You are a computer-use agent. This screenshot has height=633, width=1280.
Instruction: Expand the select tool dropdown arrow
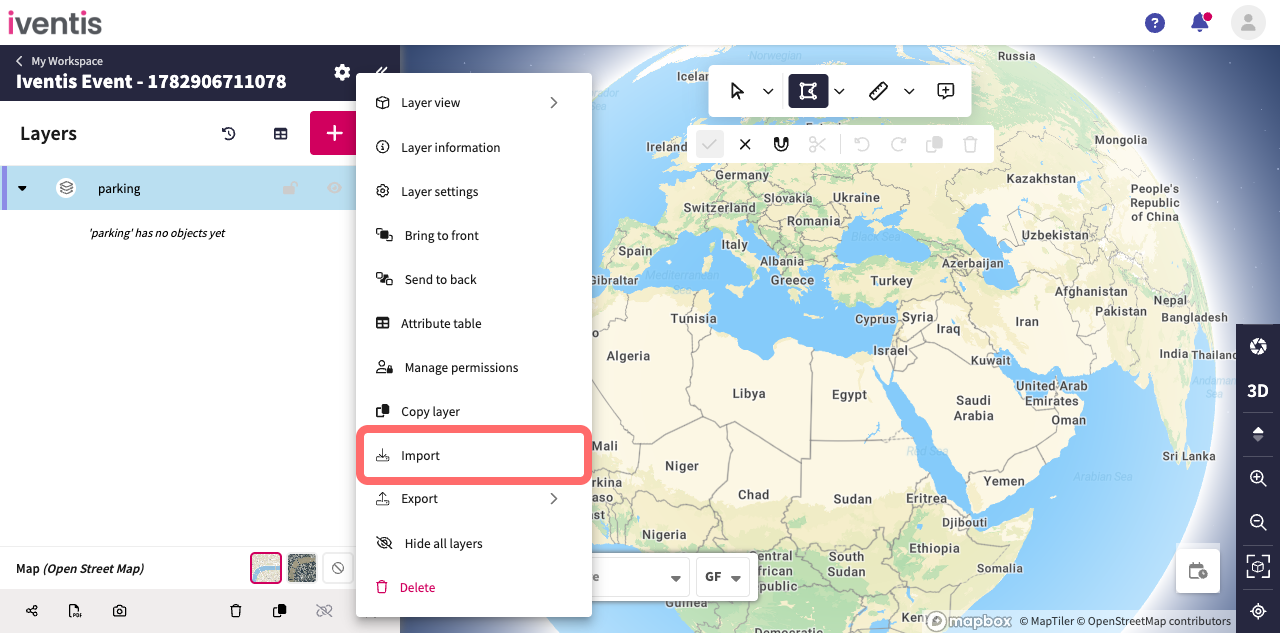pos(768,91)
